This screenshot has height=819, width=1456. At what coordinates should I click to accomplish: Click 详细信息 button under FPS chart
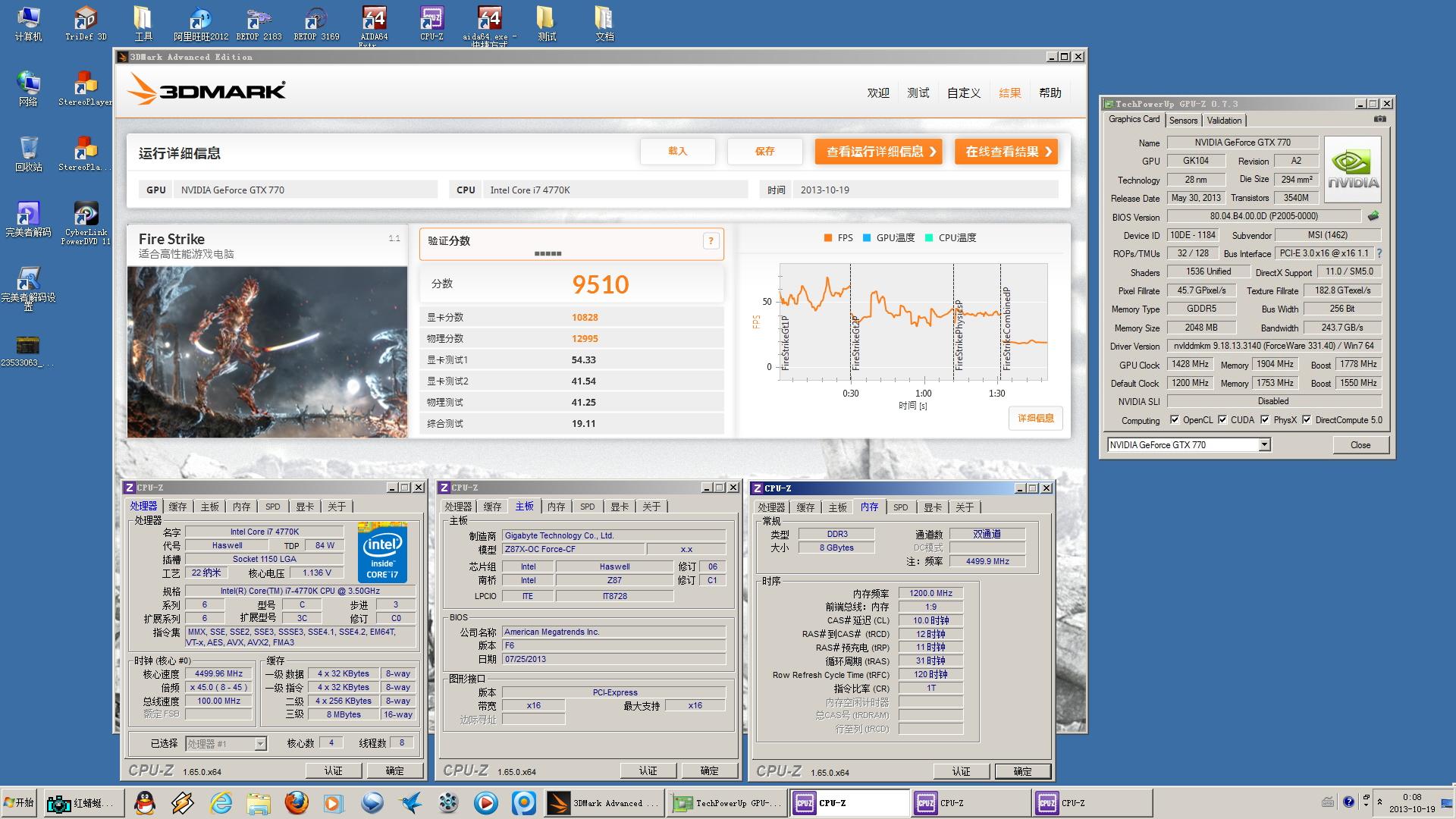coord(1035,418)
